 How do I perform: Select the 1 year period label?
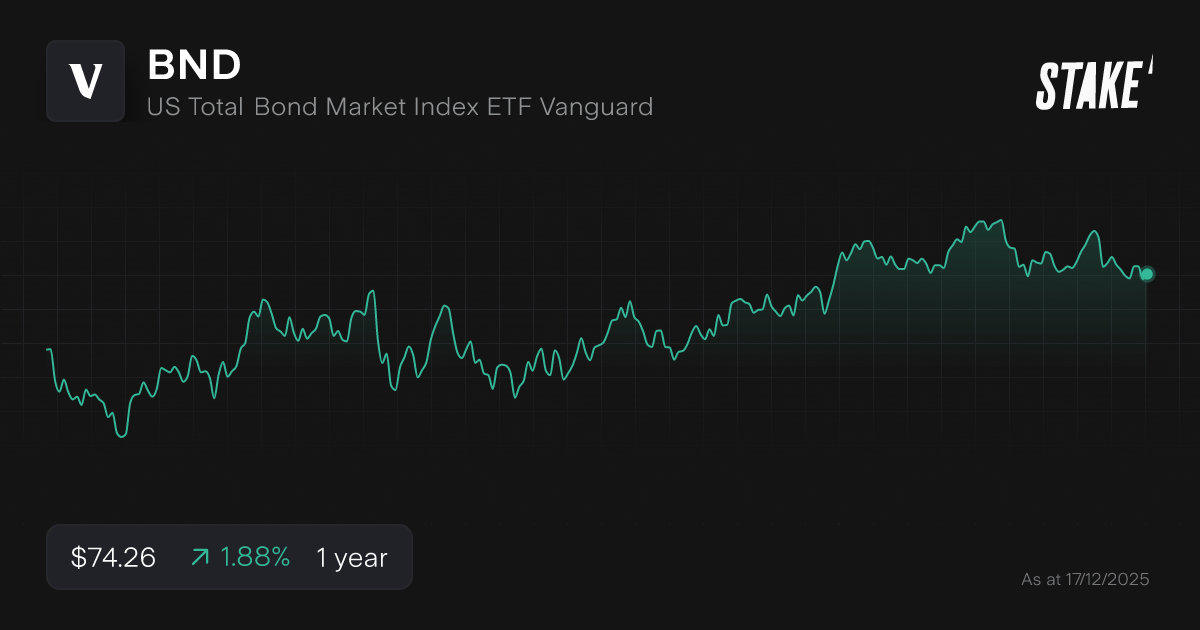[351, 558]
